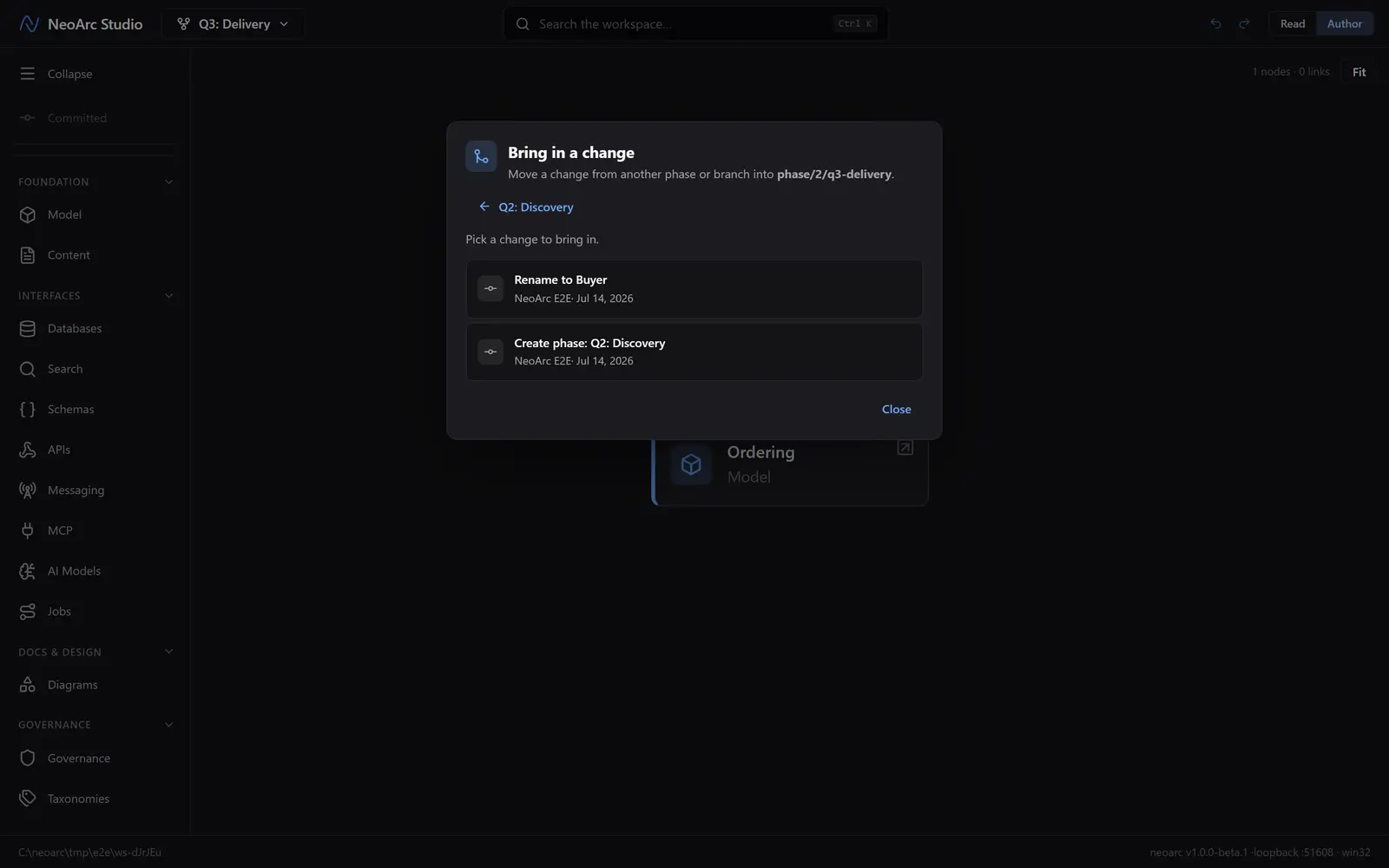This screenshot has height=868, width=1389.
Task: Click the Model sidebar label
Action: click(x=64, y=214)
